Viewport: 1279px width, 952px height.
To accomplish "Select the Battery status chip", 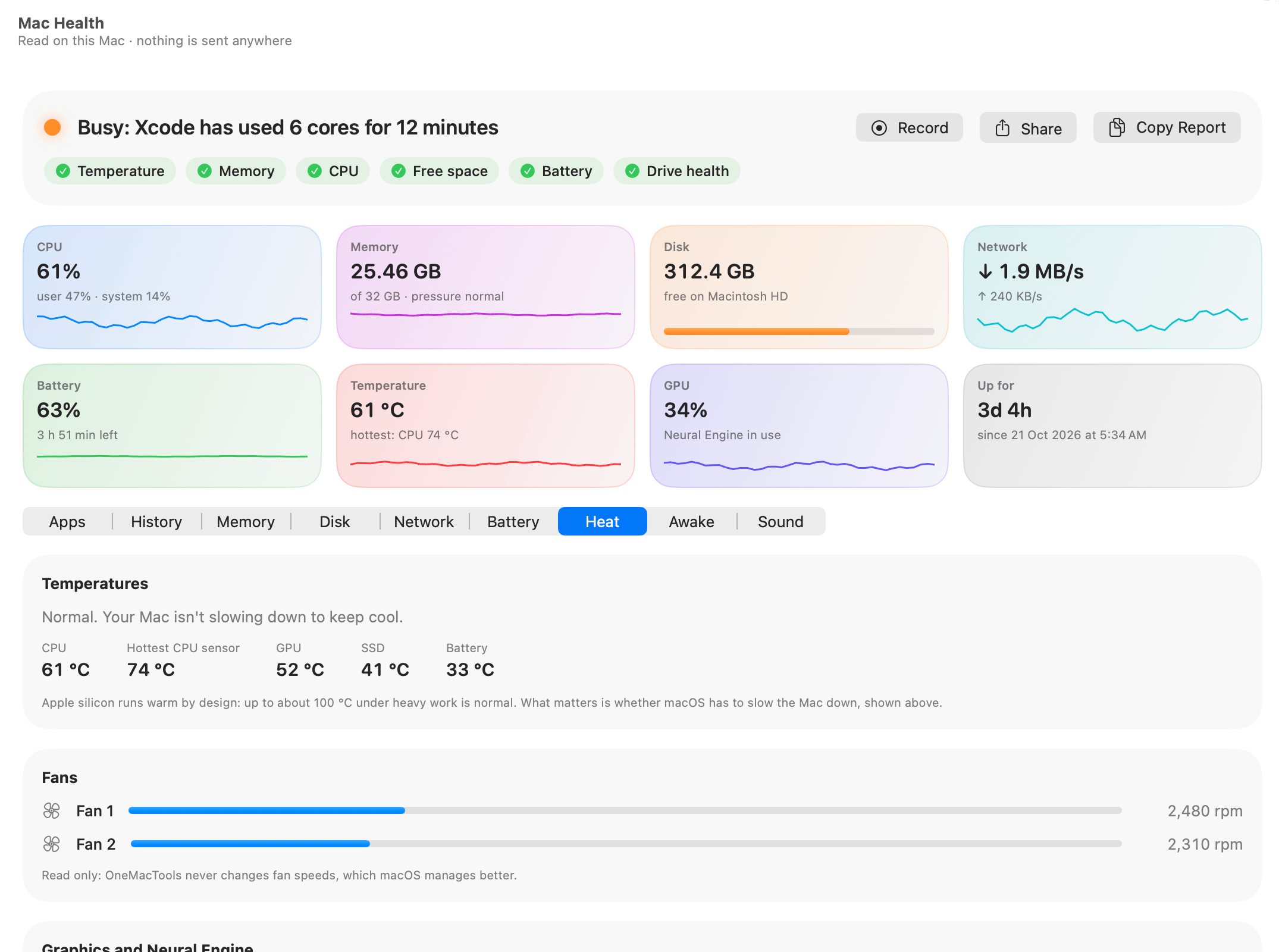I will tap(556, 171).
